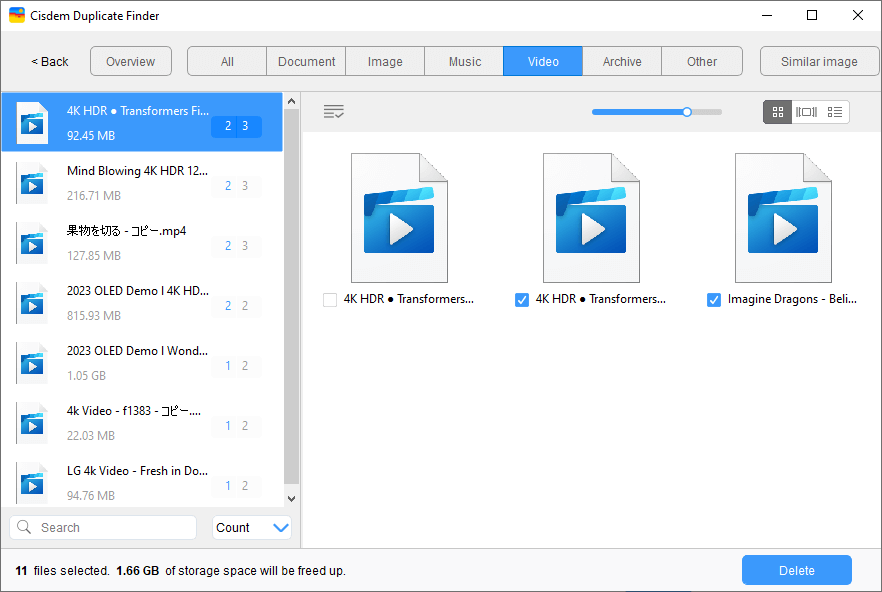The image size is (882, 592).
Task: Switch to the Music tab
Action: pyautogui.click(x=464, y=61)
